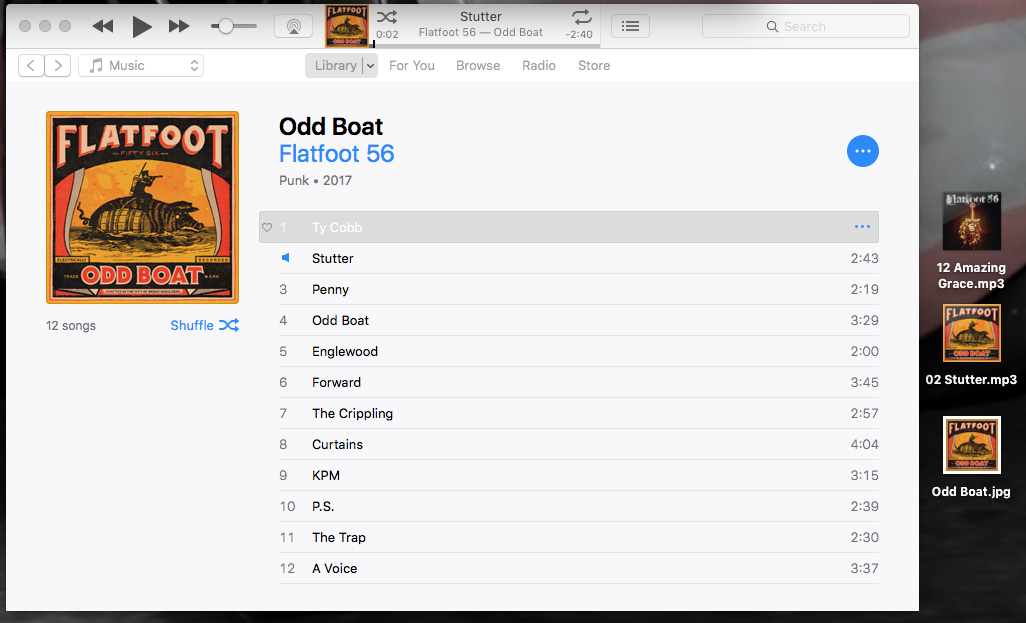Click the volume slider knob
The image size is (1026, 623).
226,26
